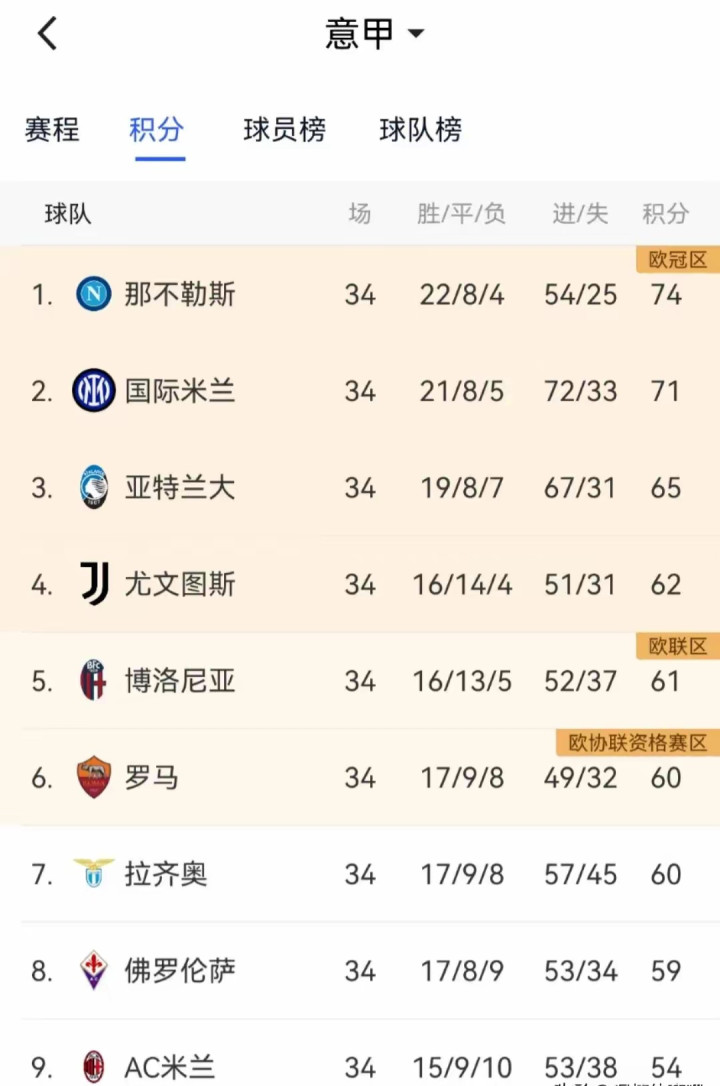The height and width of the screenshot is (1086, 720).
Task: Open the 球员榜 tab
Action: [x=285, y=130]
